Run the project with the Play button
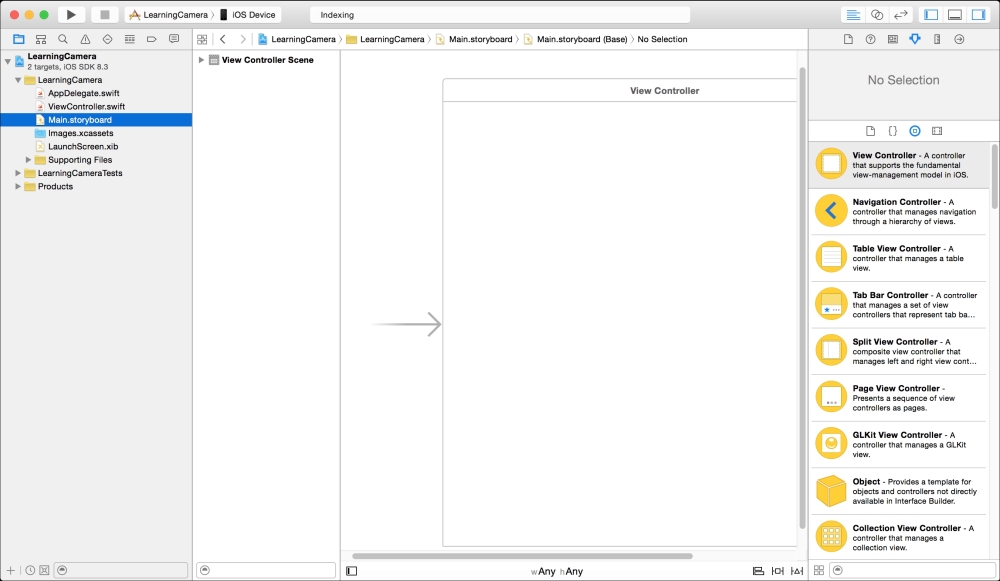Image resolution: width=1000 pixels, height=581 pixels. point(71,15)
